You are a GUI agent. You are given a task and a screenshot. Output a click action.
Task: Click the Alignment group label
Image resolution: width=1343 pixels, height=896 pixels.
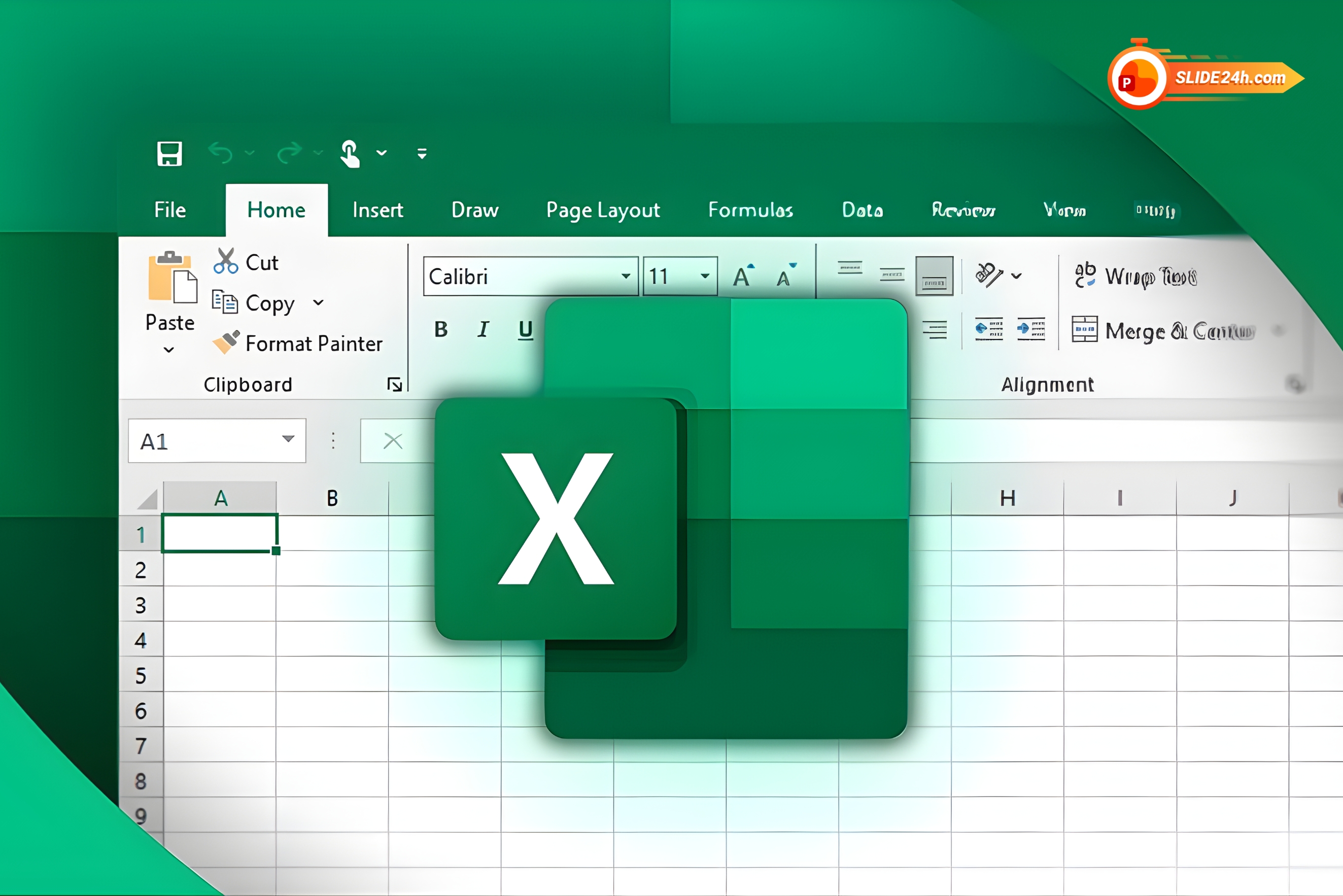pos(1048,385)
